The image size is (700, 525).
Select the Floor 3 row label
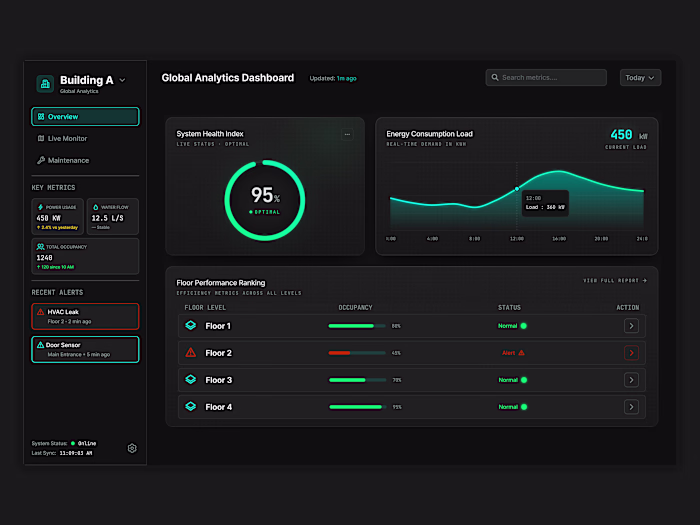(x=218, y=380)
